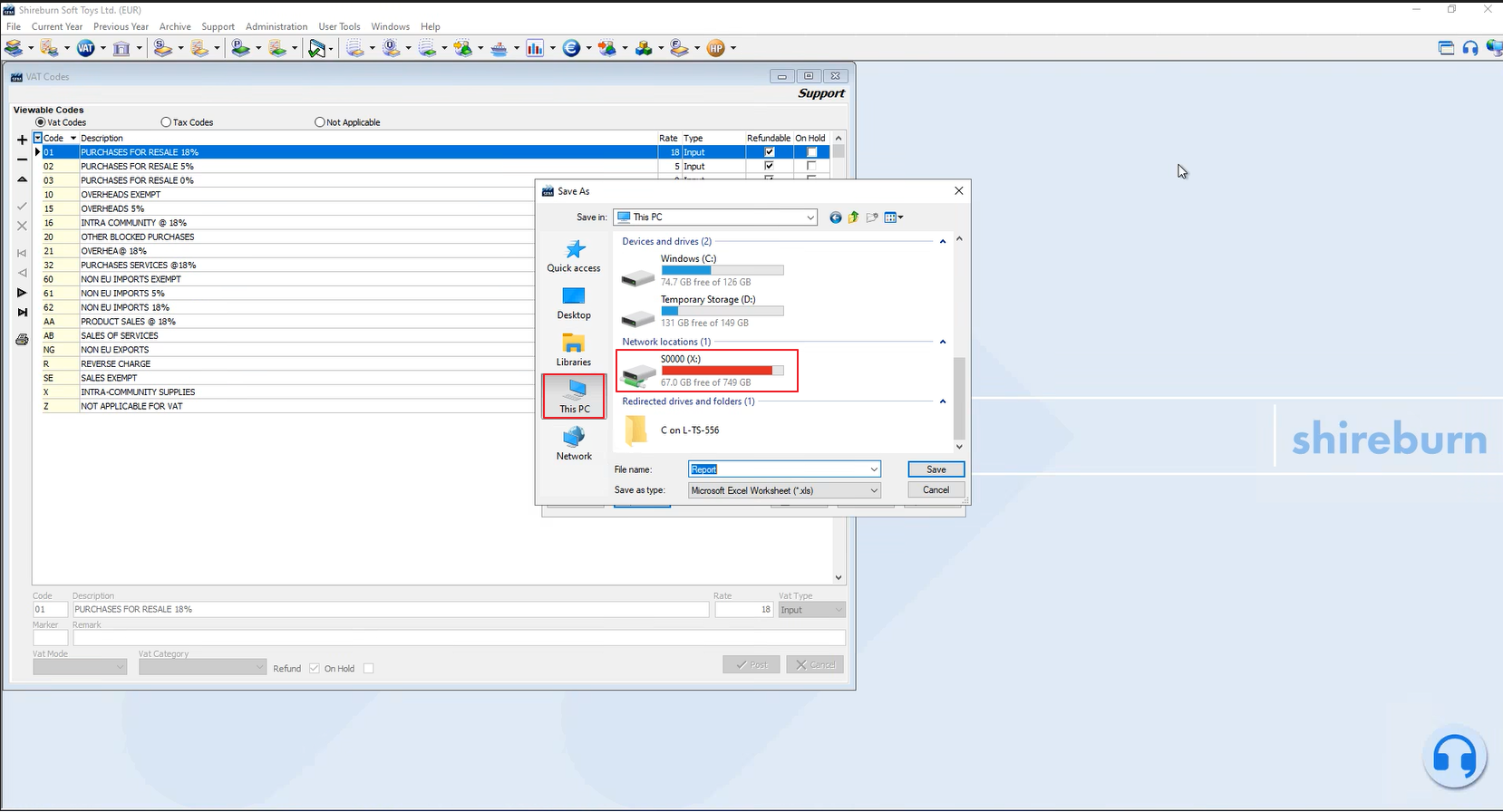Cancel the Save As dialog
Viewport: 1503px width, 812px height.
click(x=936, y=489)
